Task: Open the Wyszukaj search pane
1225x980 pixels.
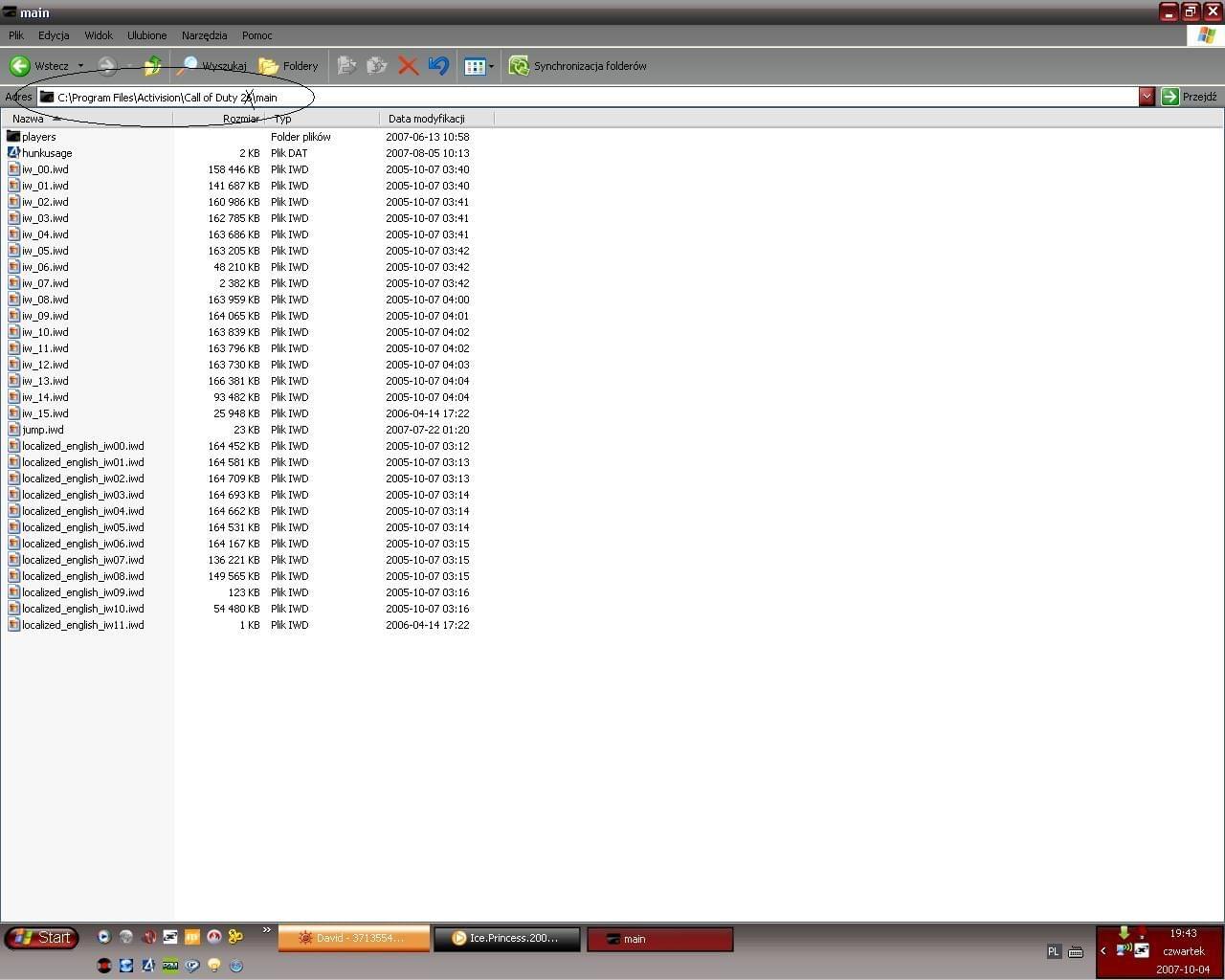Action: click(x=212, y=66)
